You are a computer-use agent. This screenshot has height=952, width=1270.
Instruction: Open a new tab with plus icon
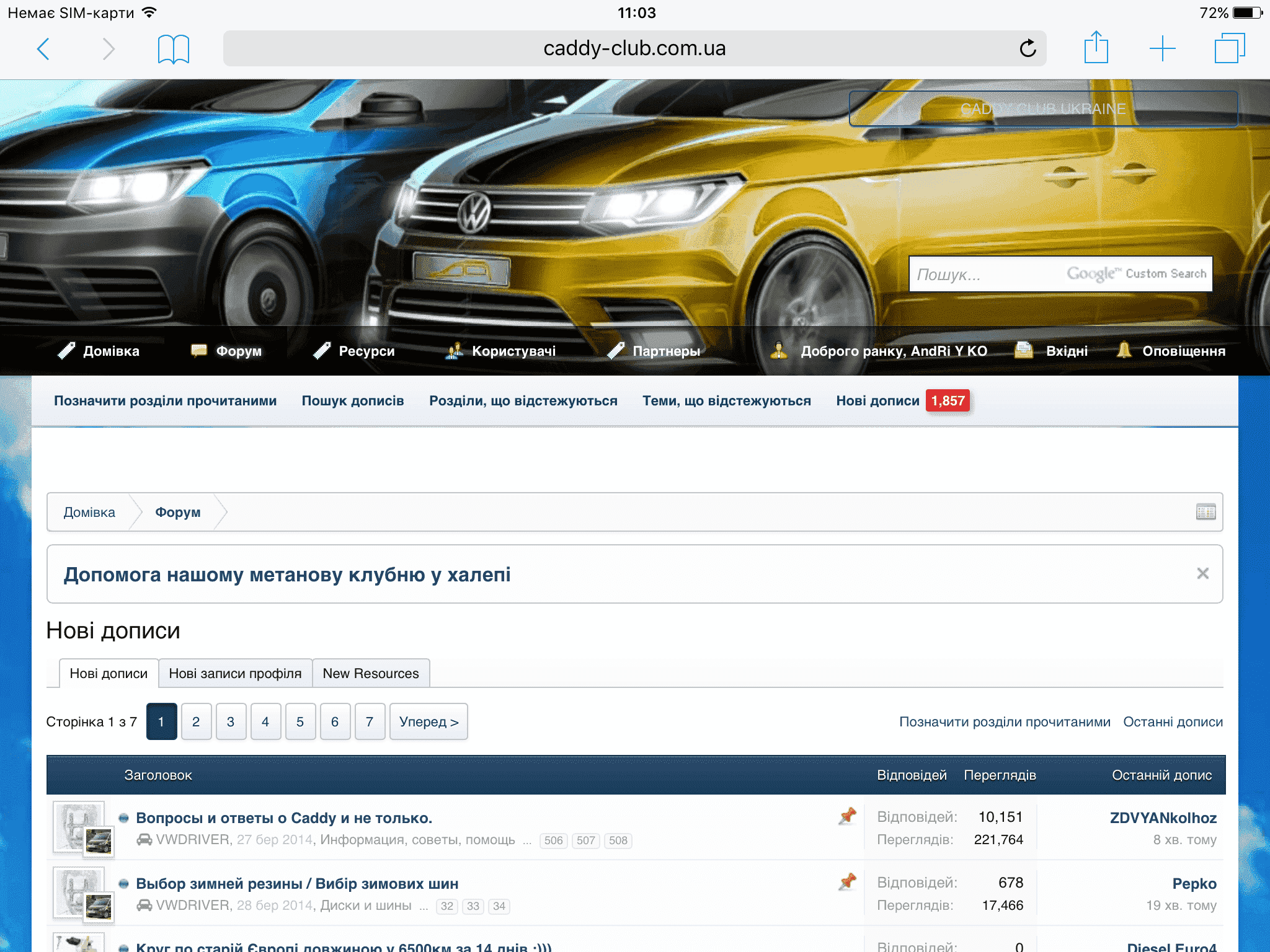tap(1162, 48)
